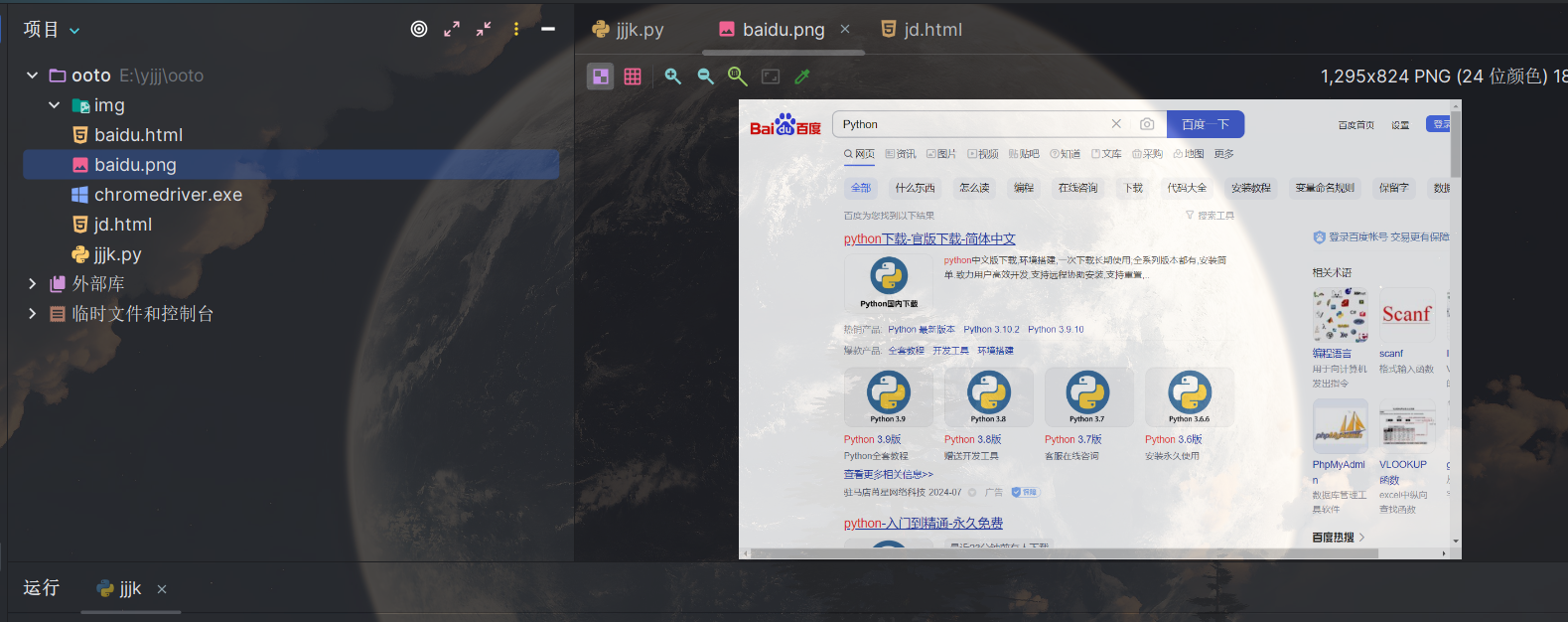The width and height of the screenshot is (1568, 622).
Task: Switch to the jd.html editor tab
Action: point(922,30)
